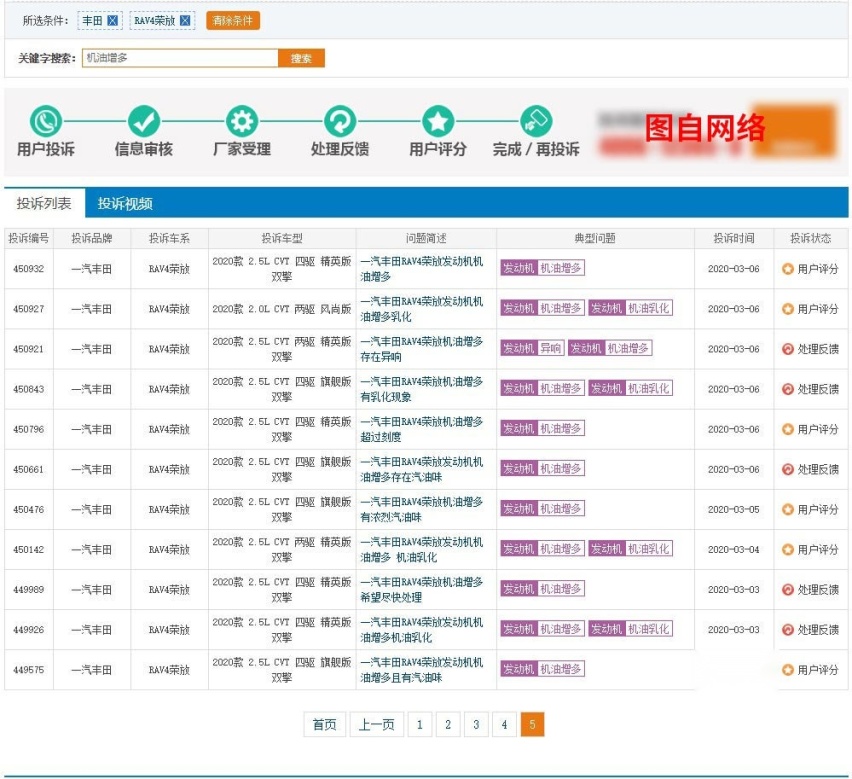Click the 完成/再投诉 step icon
The width and height of the screenshot is (852, 779).
tap(536, 121)
